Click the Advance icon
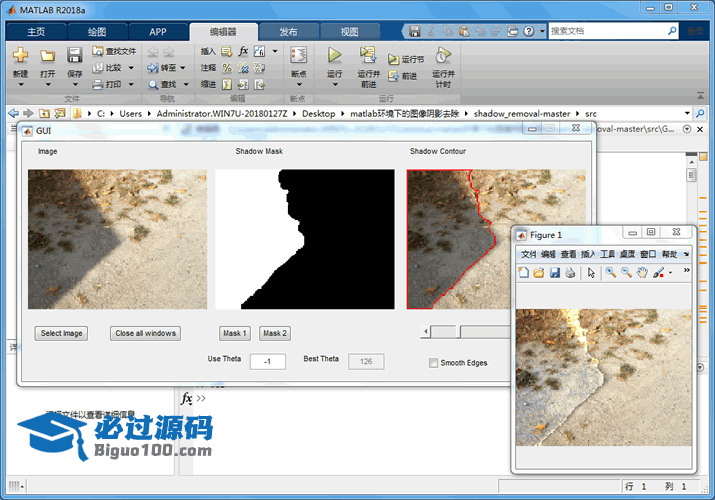 click(x=393, y=76)
